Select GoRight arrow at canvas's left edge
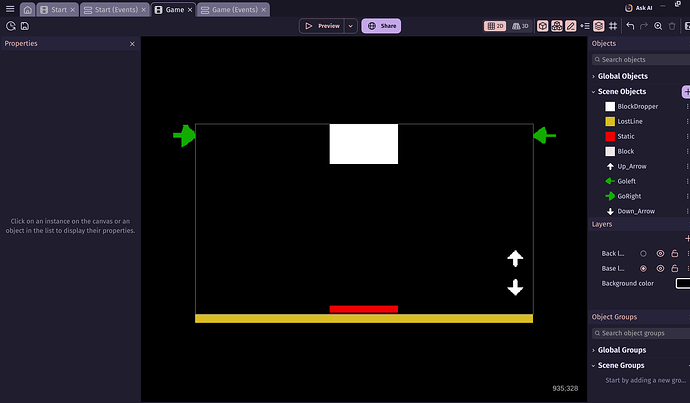Screen dimensions: 690x403 point(184,136)
